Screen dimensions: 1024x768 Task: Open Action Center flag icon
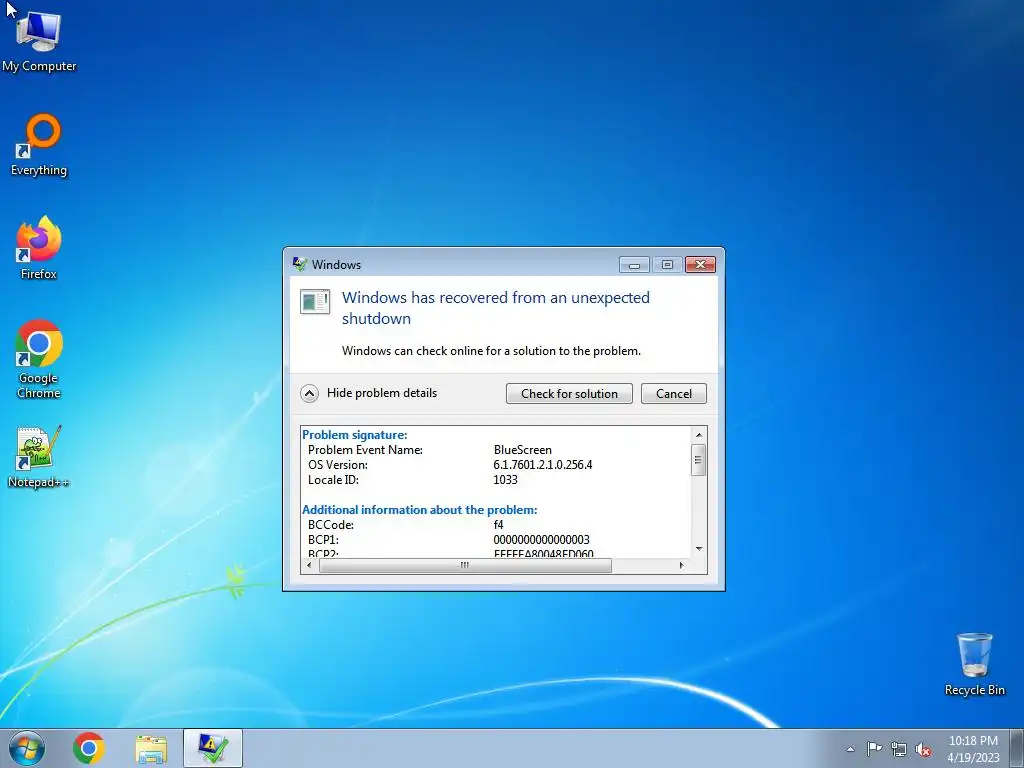click(x=874, y=749)
